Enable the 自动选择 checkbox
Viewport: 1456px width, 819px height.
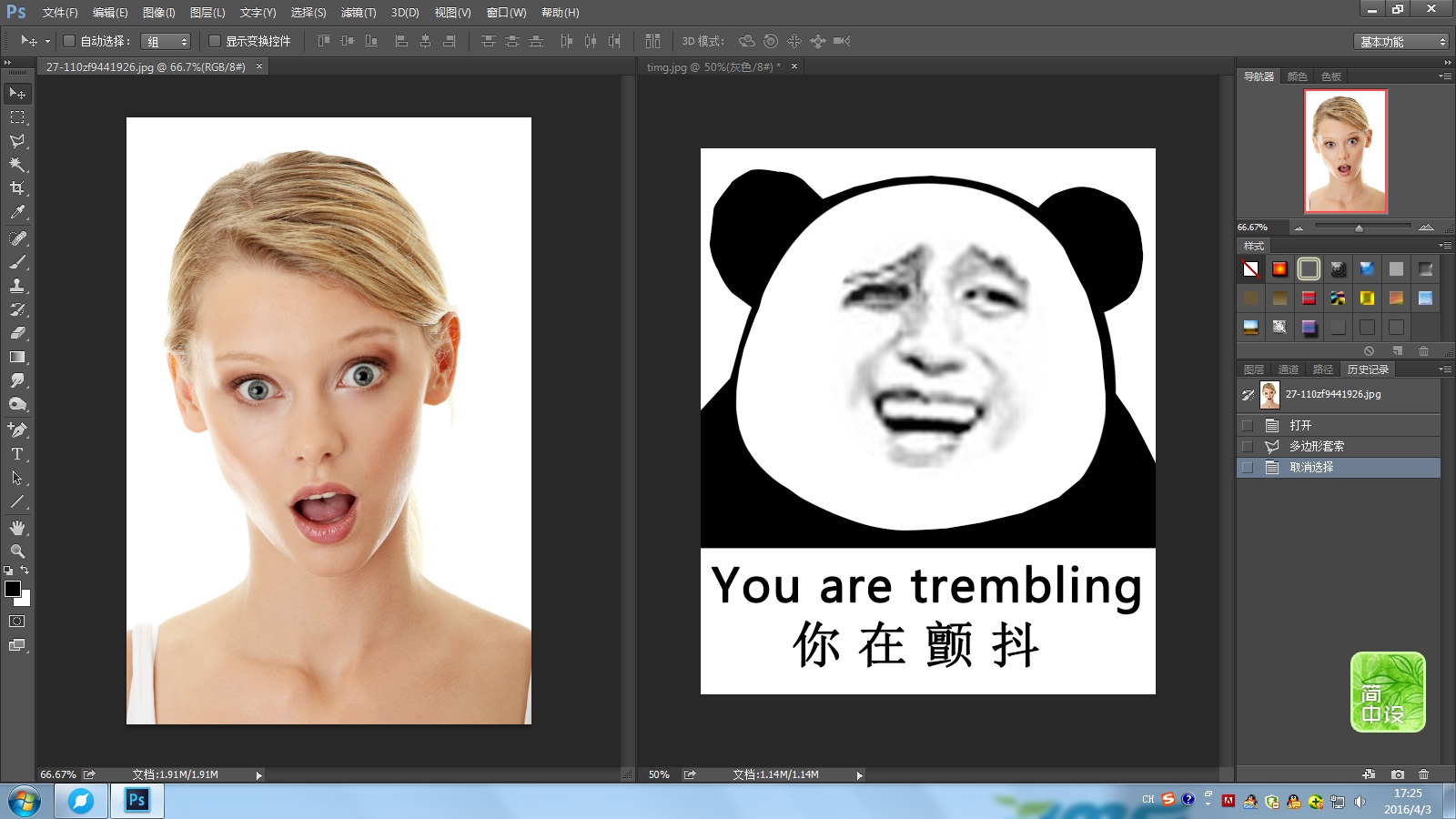click(x=69, y=41)
